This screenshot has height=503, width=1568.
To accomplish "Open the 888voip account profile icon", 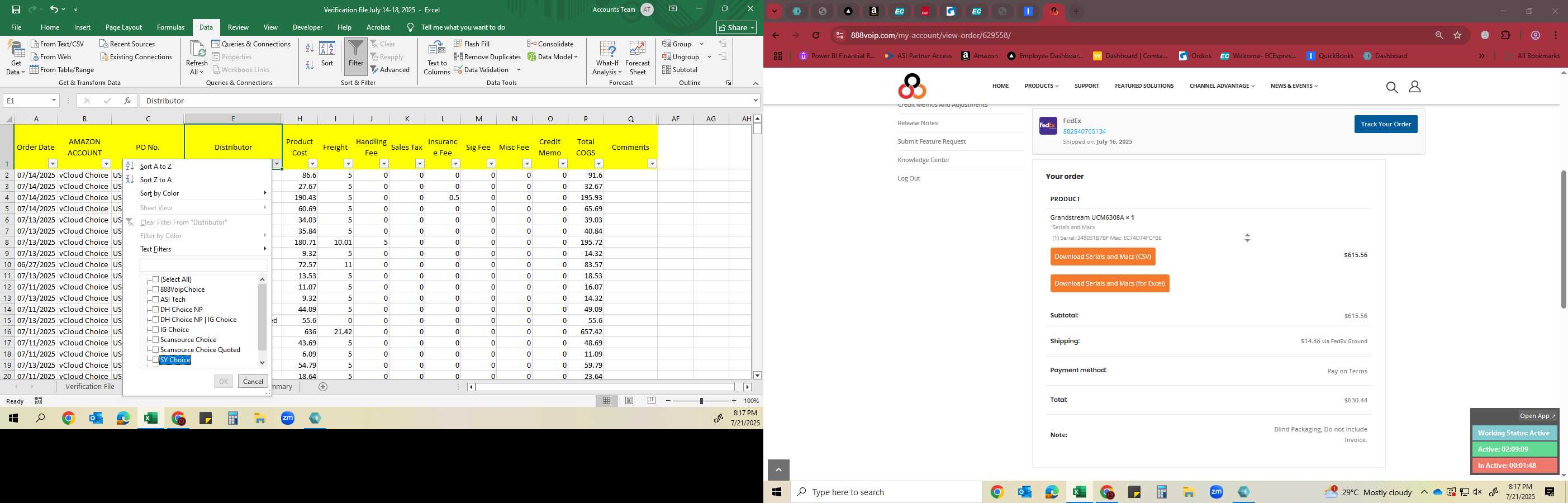I will [1415, 87].
